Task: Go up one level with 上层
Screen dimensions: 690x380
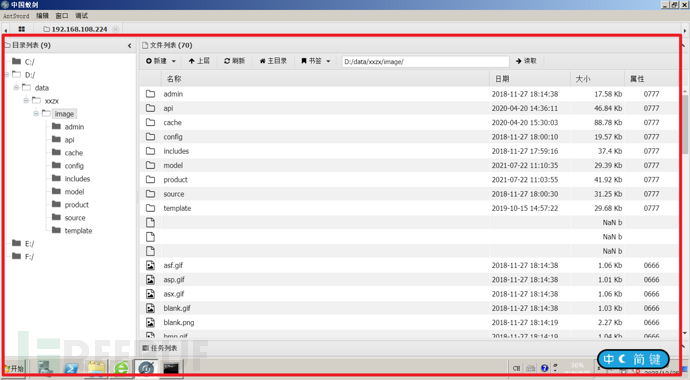Action: tap(199, 61)
